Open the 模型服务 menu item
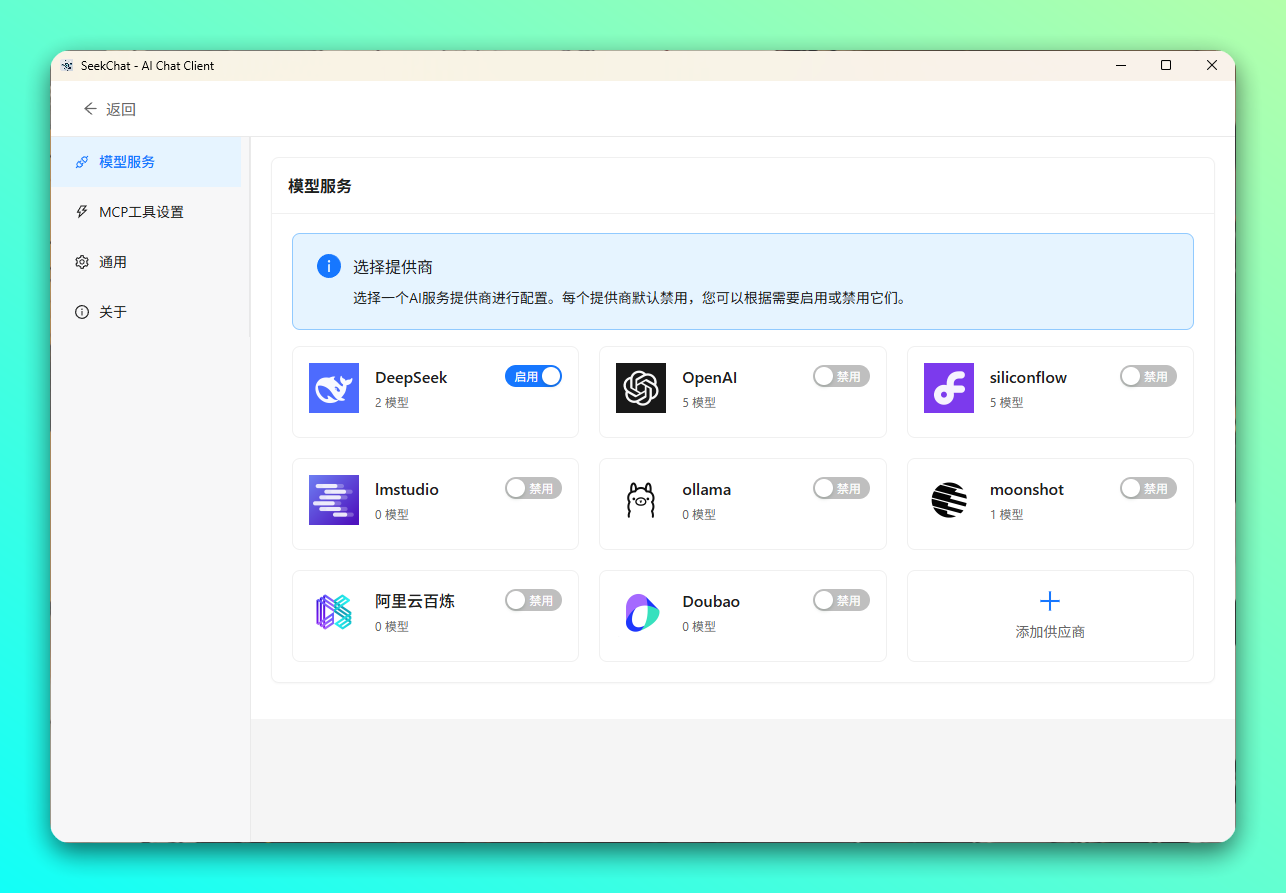The image size is (1286, 893). coord(146,162)
